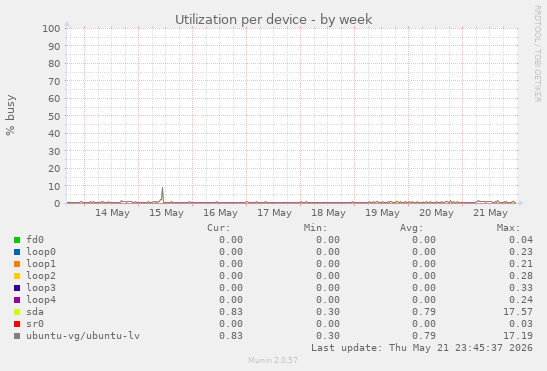547x371 pixels.
Task: Click the sda current value 0.83
Action: point(231,312)
